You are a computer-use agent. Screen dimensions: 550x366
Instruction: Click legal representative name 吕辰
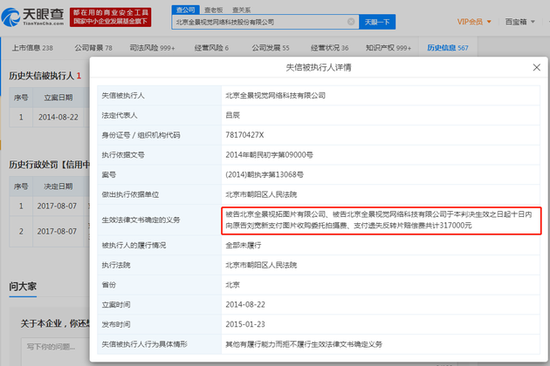click(x=233, y=115)
